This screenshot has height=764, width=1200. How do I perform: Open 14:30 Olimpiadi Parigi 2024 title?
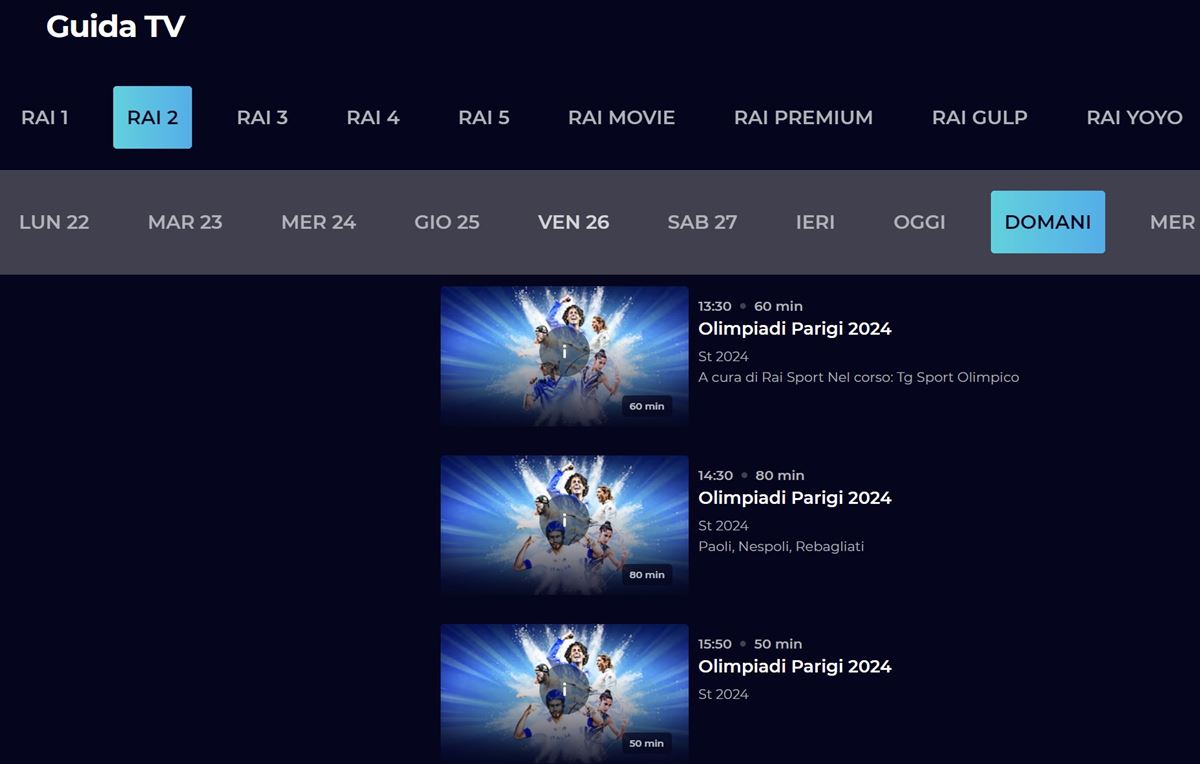pos(794,497)
